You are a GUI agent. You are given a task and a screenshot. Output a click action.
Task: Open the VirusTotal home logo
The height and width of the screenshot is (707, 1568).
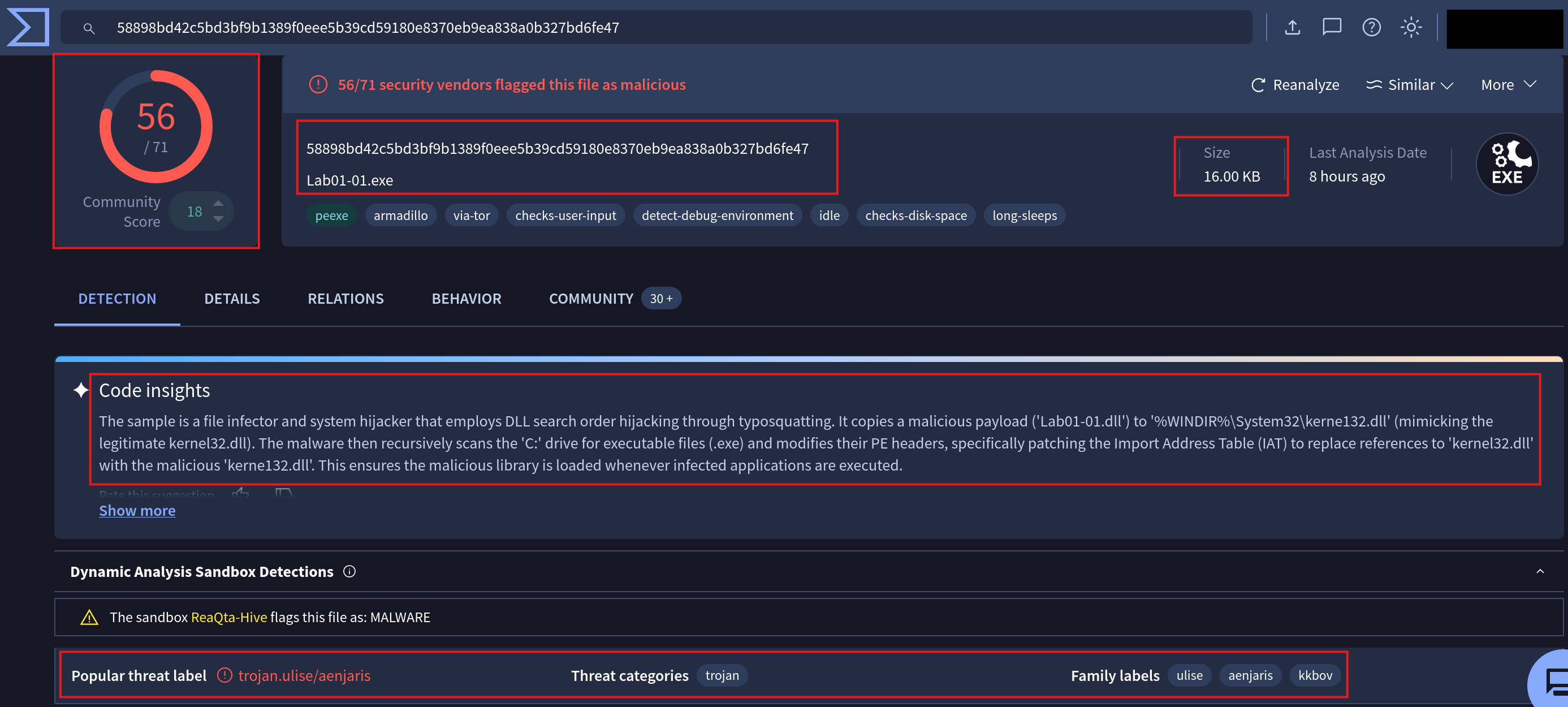[27, 27]
